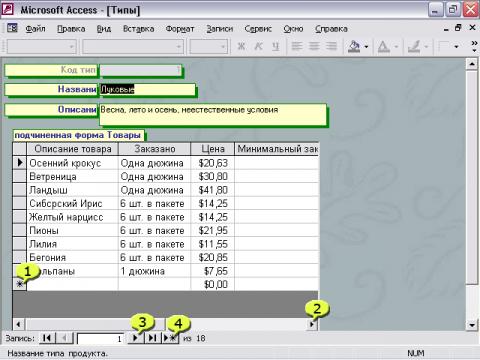Click main form scroll down arrow
Image resolution: width=480 pixels, height=360 pixels.
click(472, 325)
